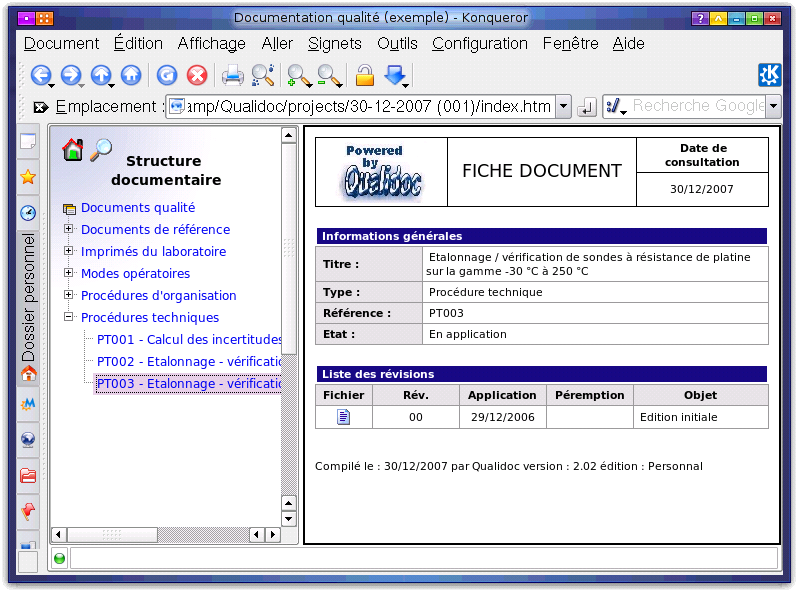Viewport: 798px width, 592px height.
Task: Click the Security padlock icon
Action: point(365,75)
